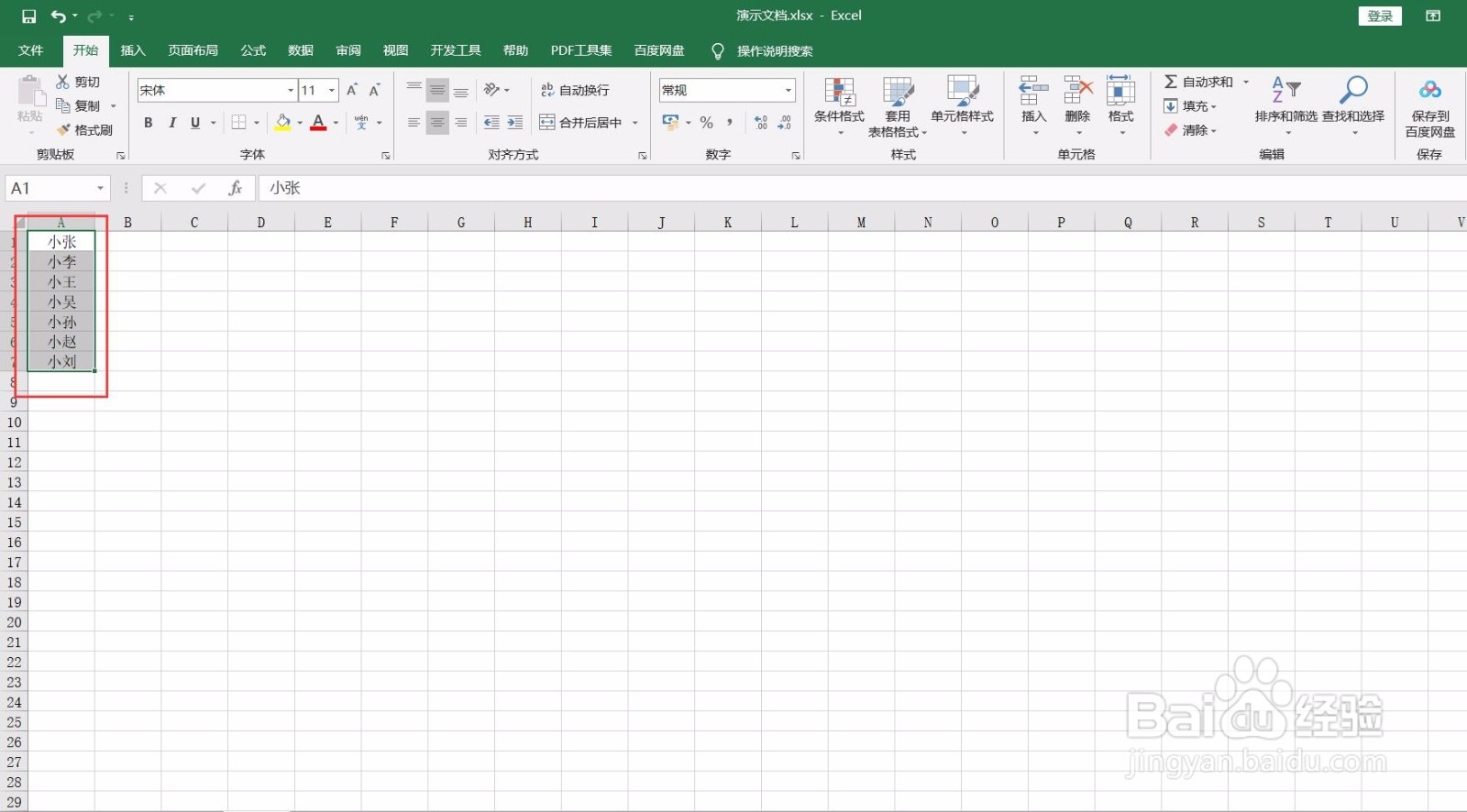The width and height of the screenshot is (1467, 812).
Task: Switch to Page Layout (页面布局) tab
Action: [193, 50]
